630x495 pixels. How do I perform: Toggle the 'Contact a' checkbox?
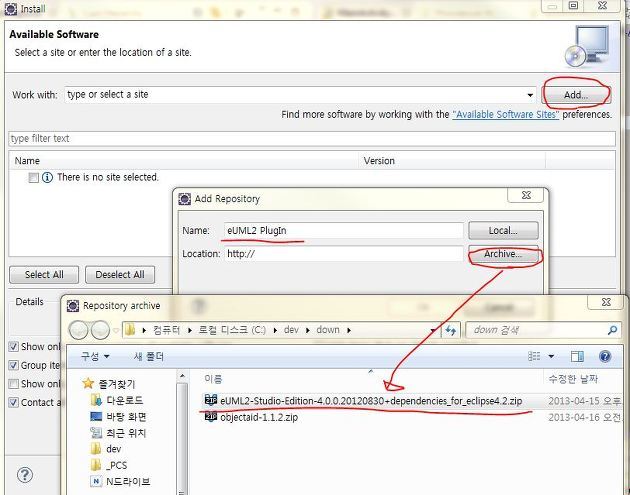click(14, 402)
